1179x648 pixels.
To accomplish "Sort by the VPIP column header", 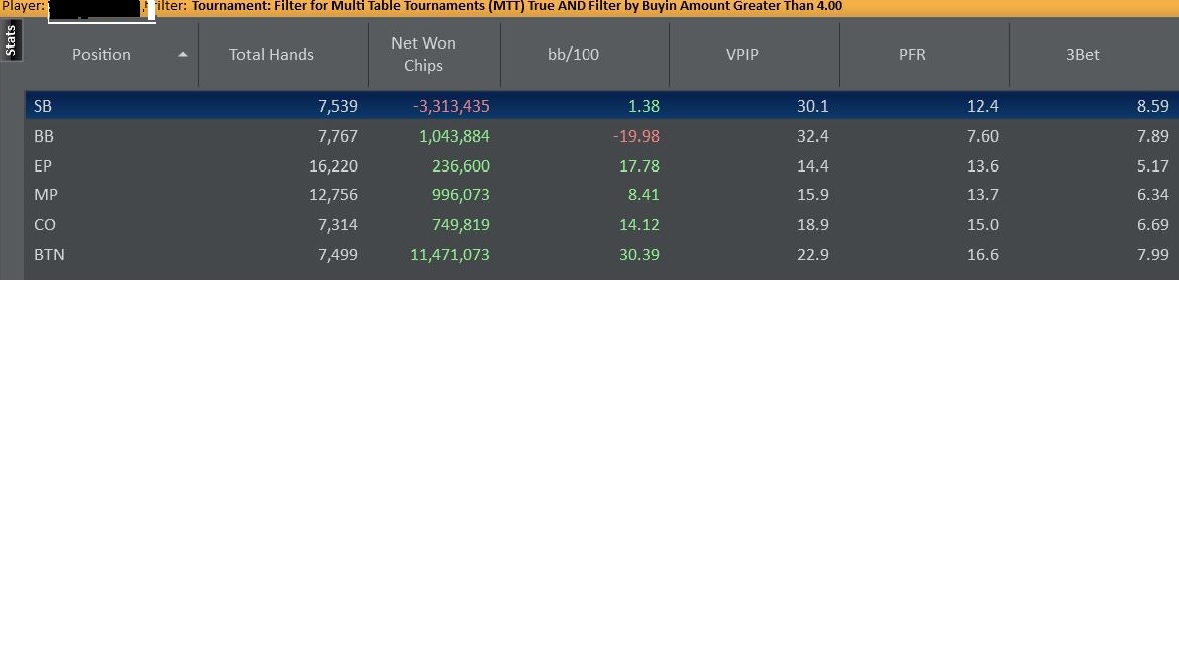I will tap(742, 55).
